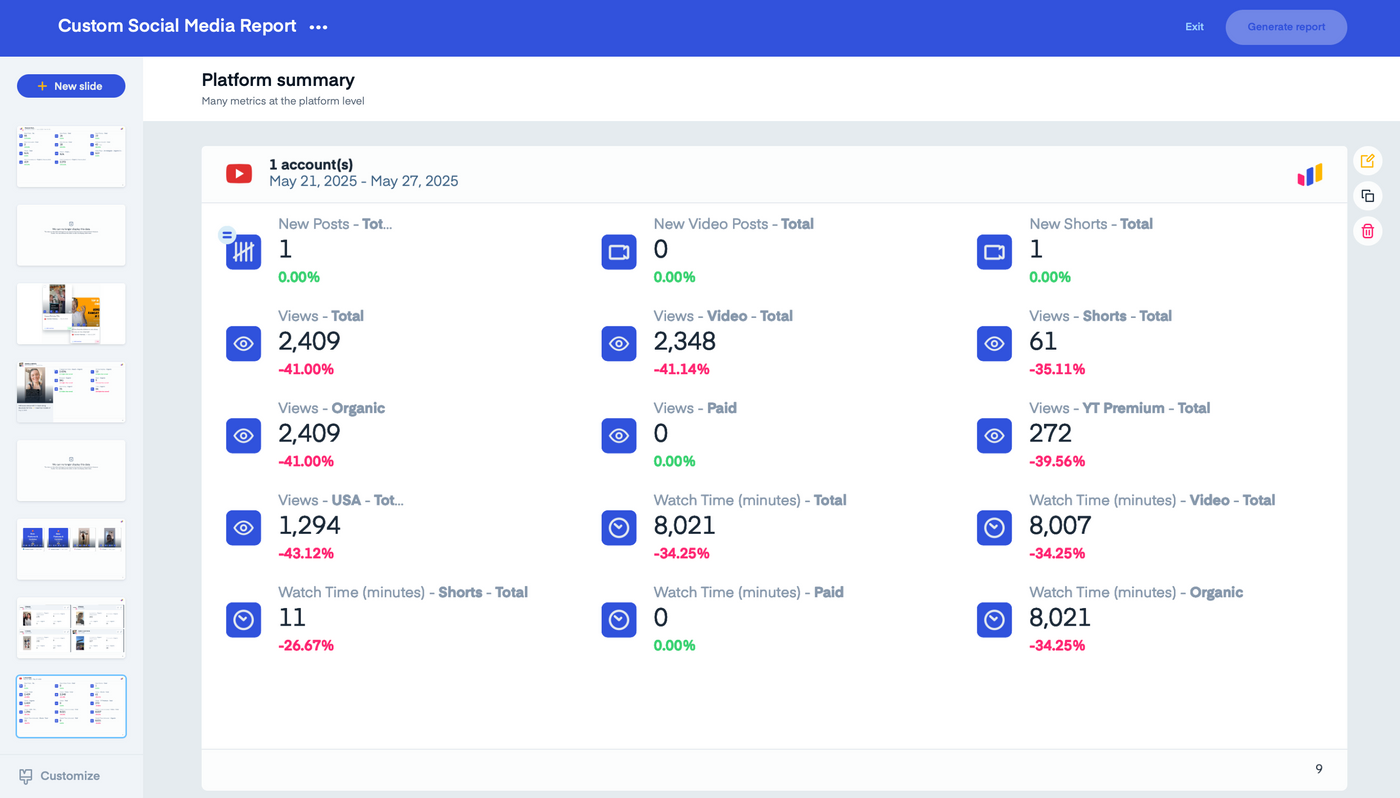Delete the slide with the trash icon
The height and width of the screenshot is (798, 1400).
coord(1367,231)
